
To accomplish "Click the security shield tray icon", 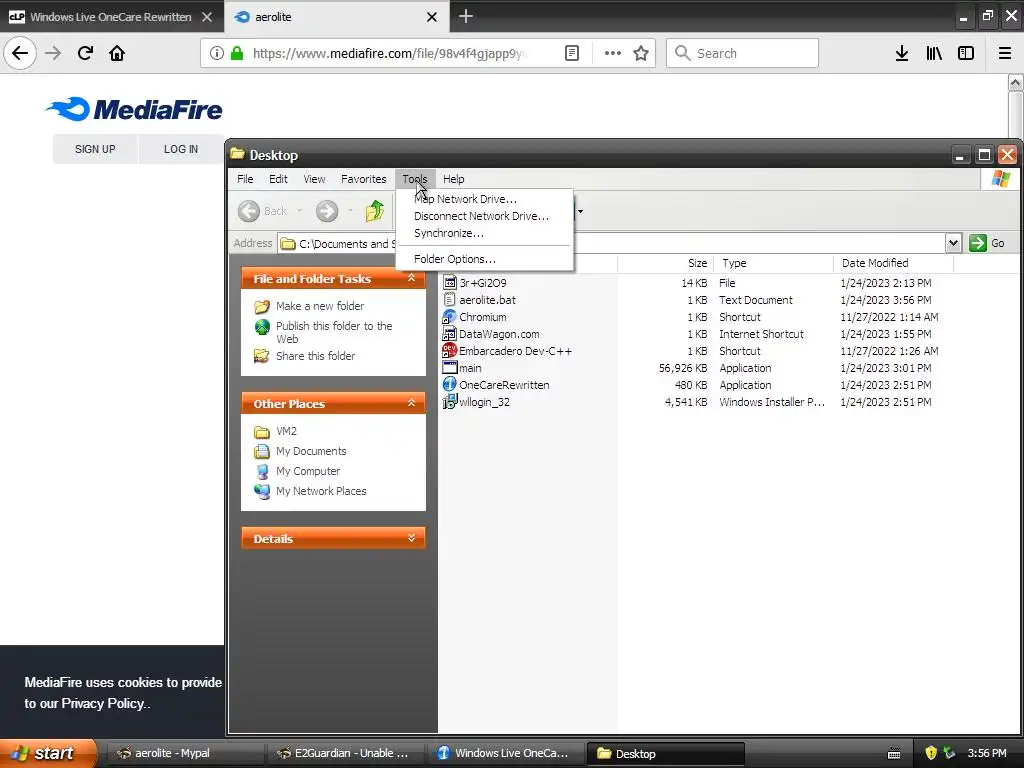I will coord(931,753).
